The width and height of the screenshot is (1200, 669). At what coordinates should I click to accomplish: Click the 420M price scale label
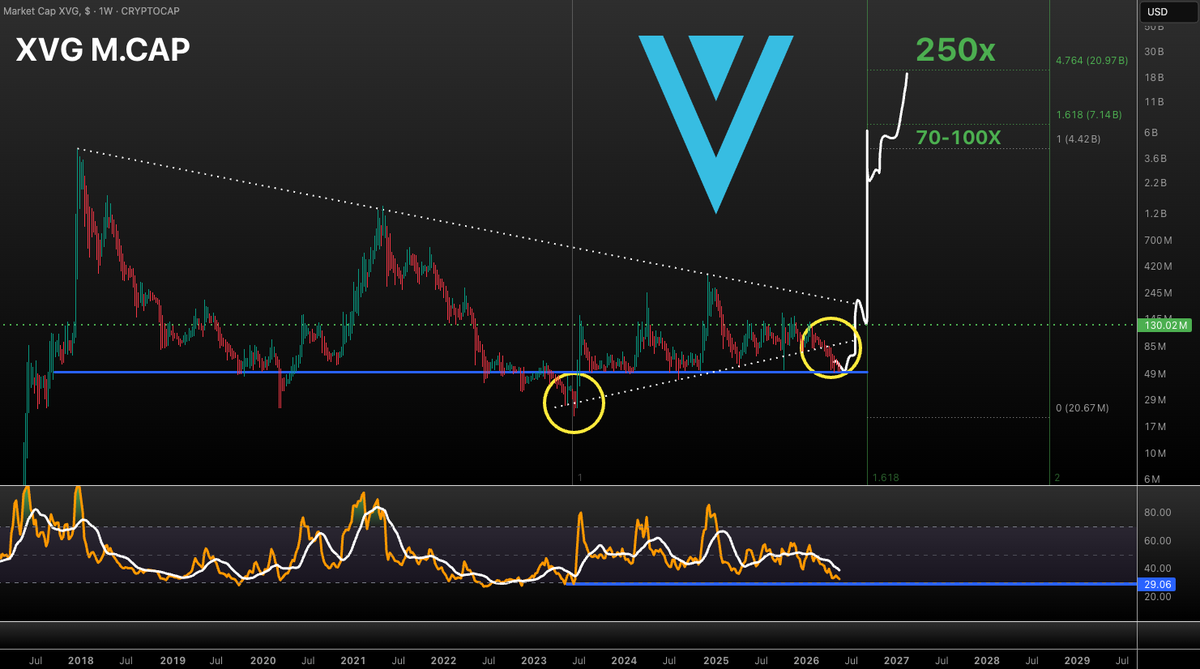tap(1158, 266)
